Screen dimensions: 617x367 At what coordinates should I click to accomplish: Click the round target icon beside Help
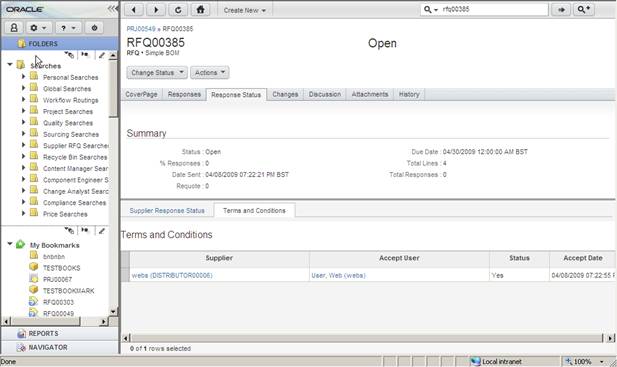(x=94, y=28)
